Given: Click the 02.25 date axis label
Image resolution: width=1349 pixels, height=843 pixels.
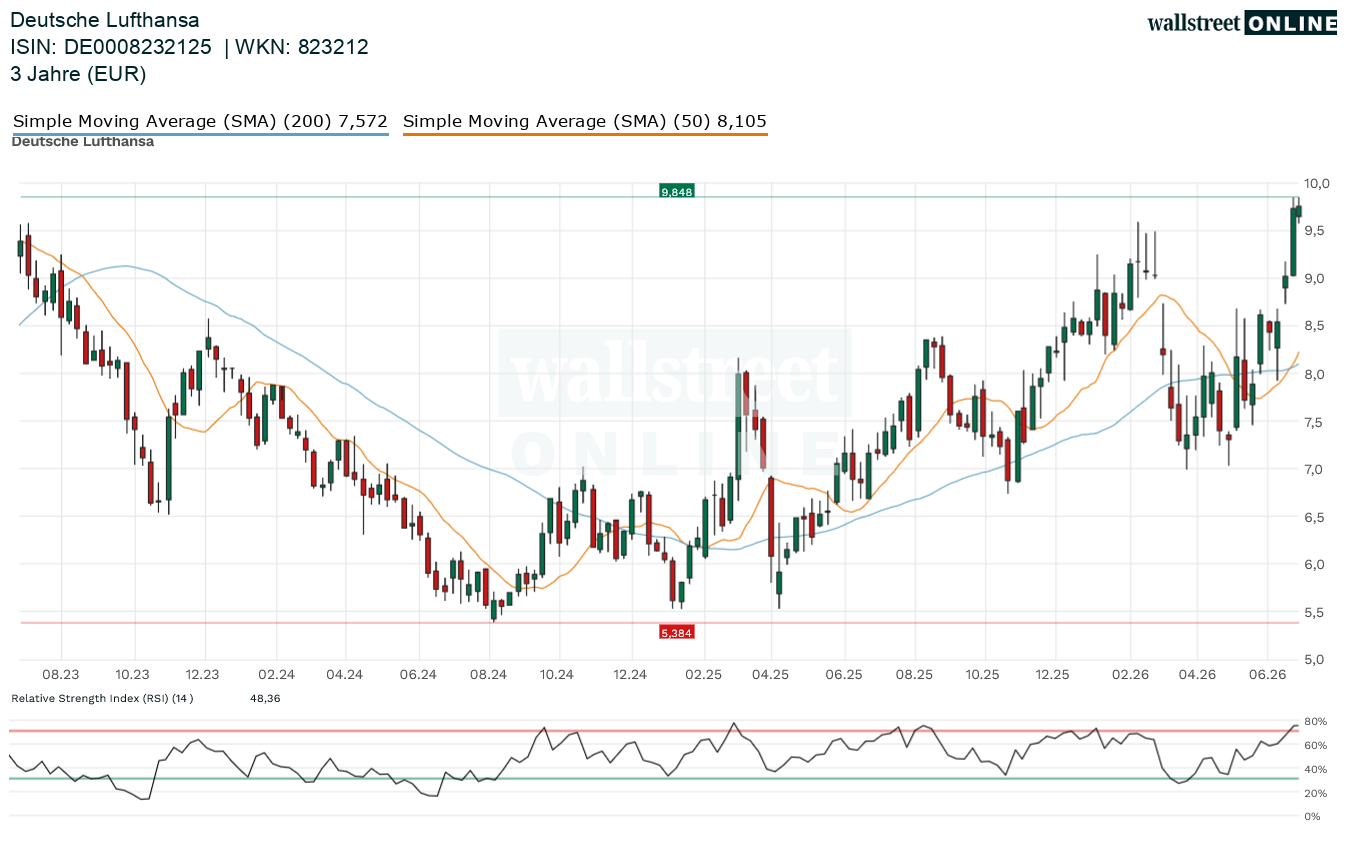Looking at the screenshot, I should click(x=704, y=675).
